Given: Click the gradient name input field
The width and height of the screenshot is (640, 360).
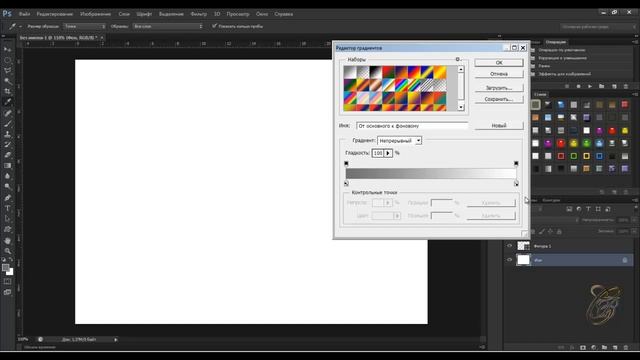Looking at the screenshot, I should pyautogui.click(x=412, y=126).
